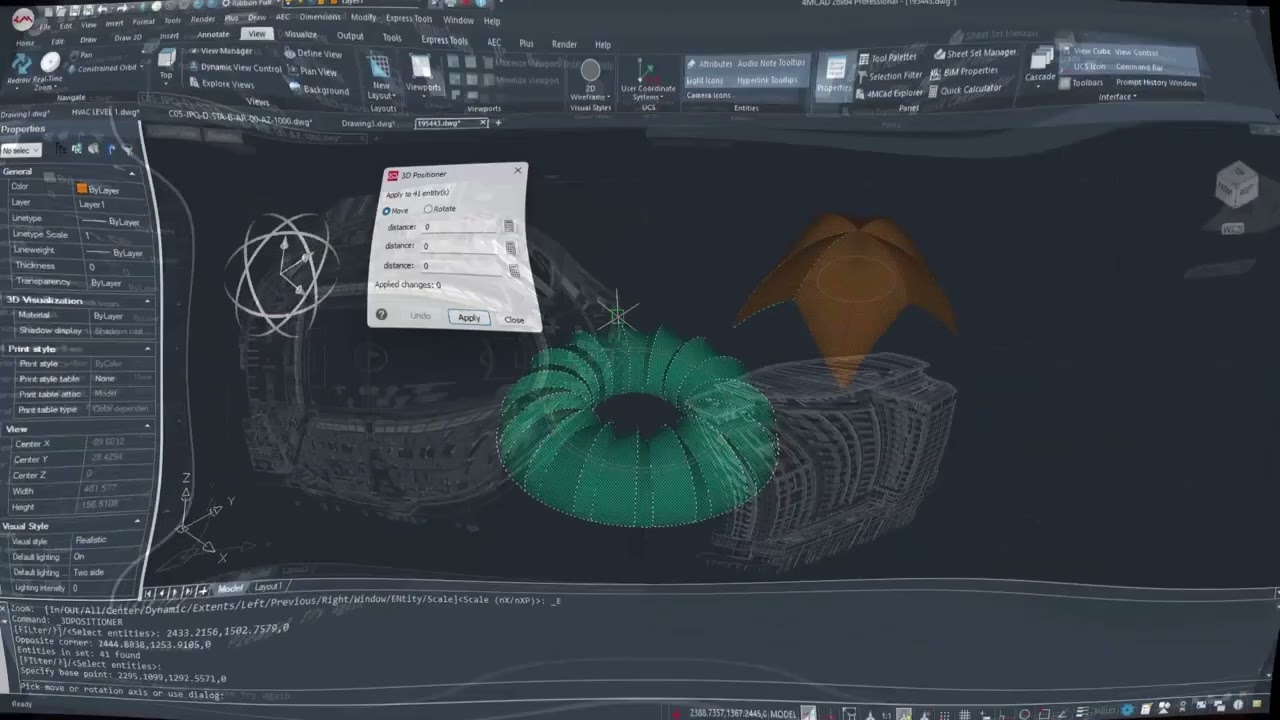Select the Move radio button
The width and height of the screenshot is (1280, 720).
click(x=386, y=211)
